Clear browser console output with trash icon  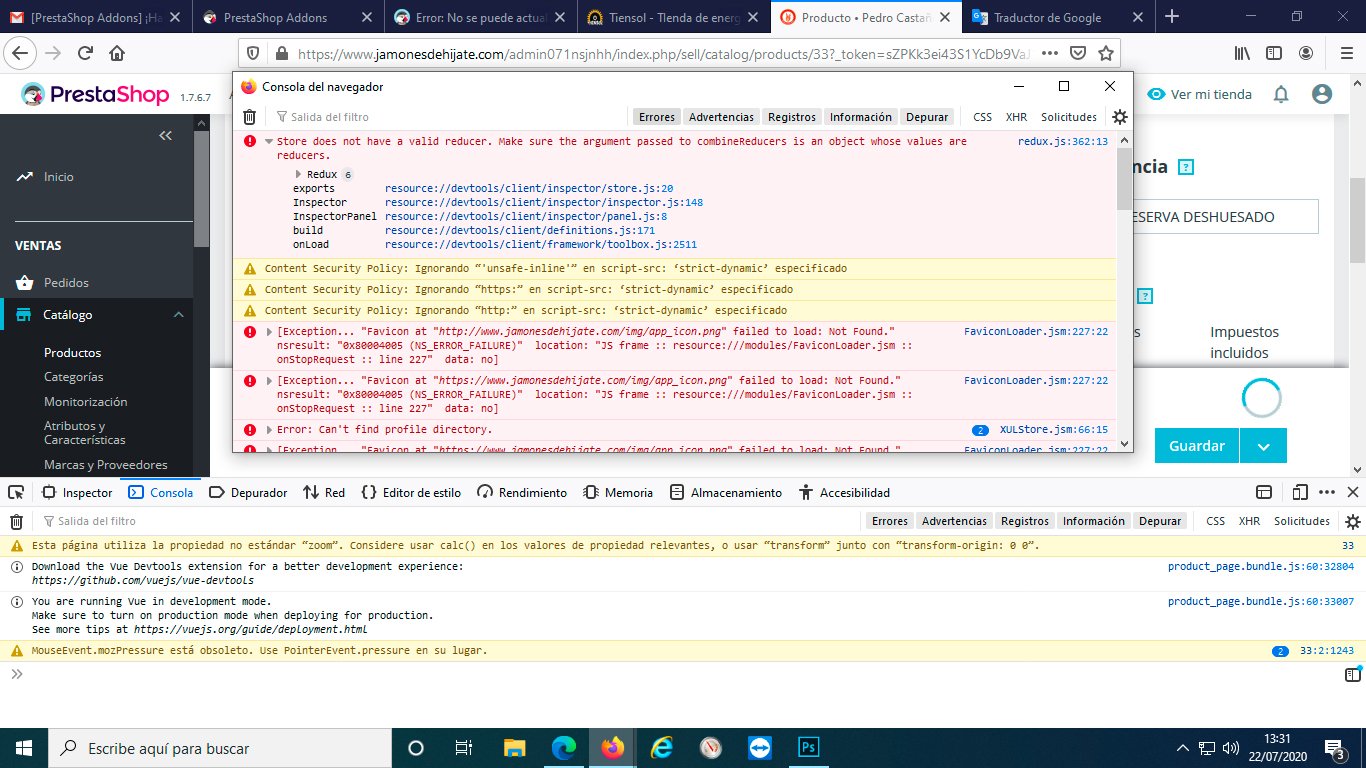250,117
